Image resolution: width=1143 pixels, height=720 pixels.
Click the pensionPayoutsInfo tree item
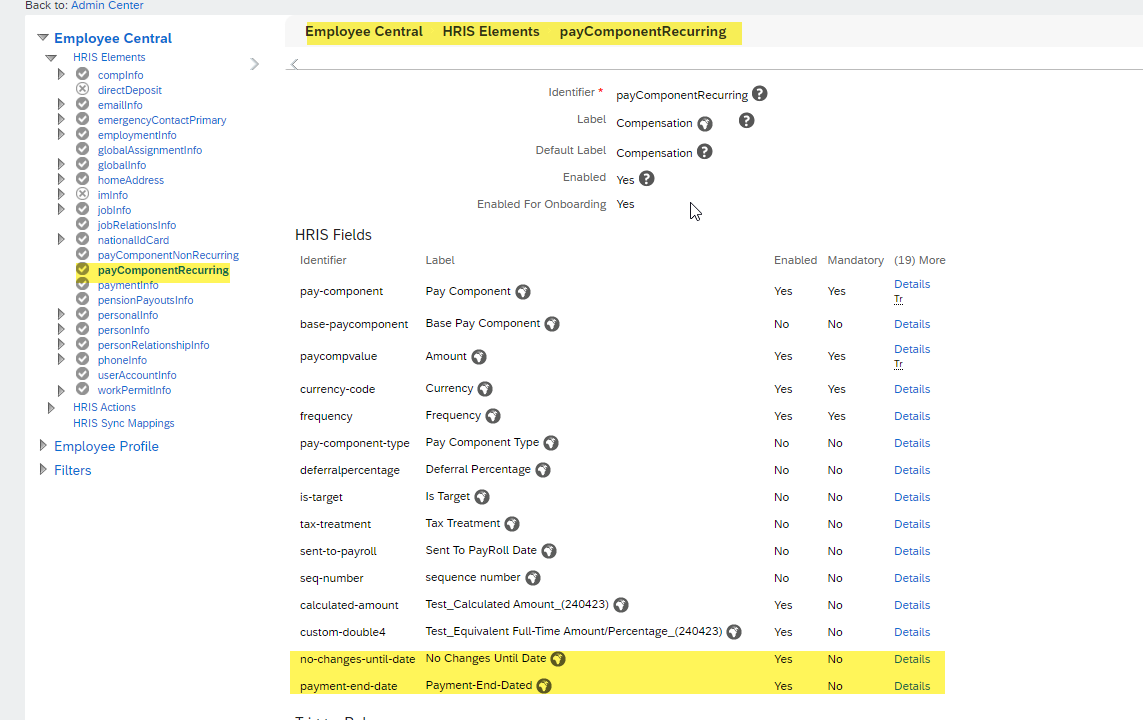[x=146, y=300]
